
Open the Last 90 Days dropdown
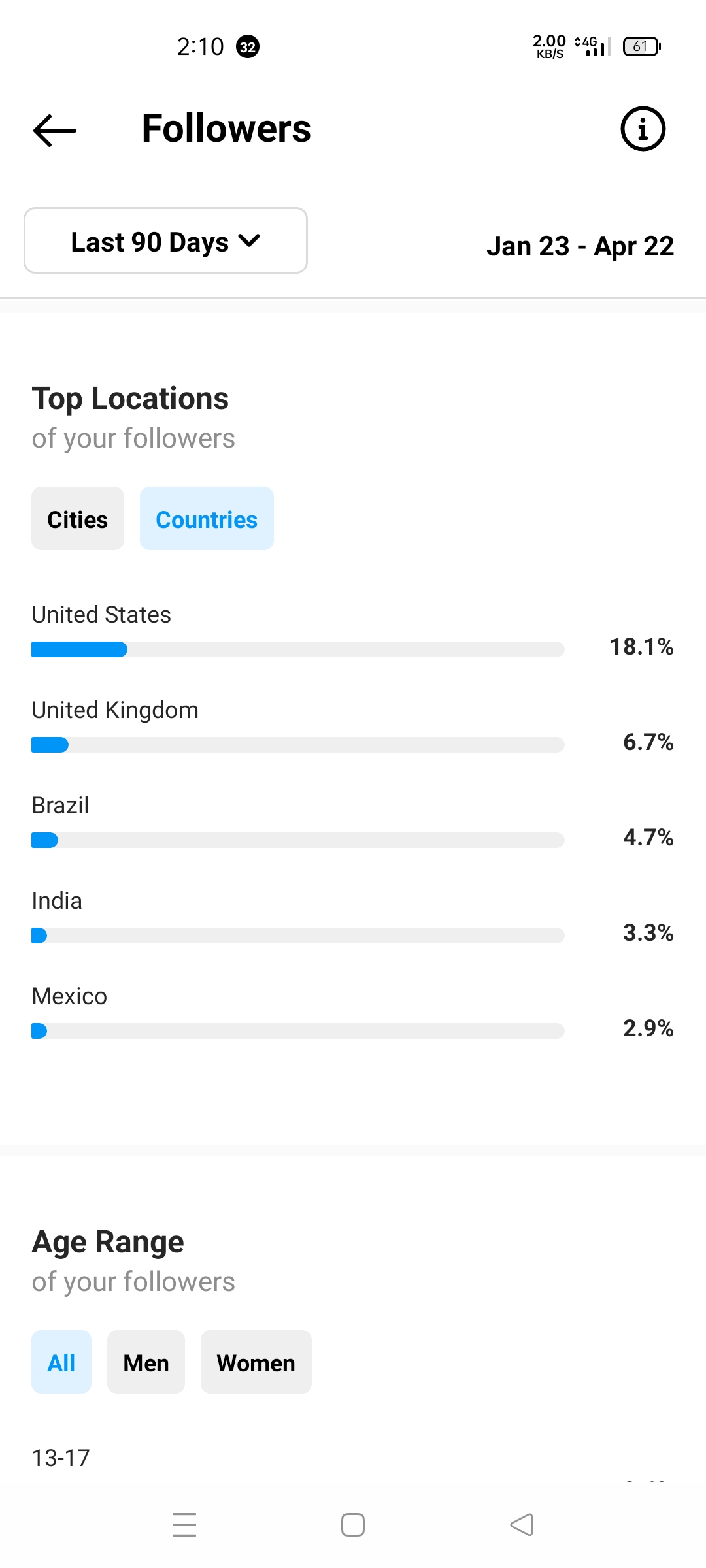pyautogui.click(x=165, y=240)
